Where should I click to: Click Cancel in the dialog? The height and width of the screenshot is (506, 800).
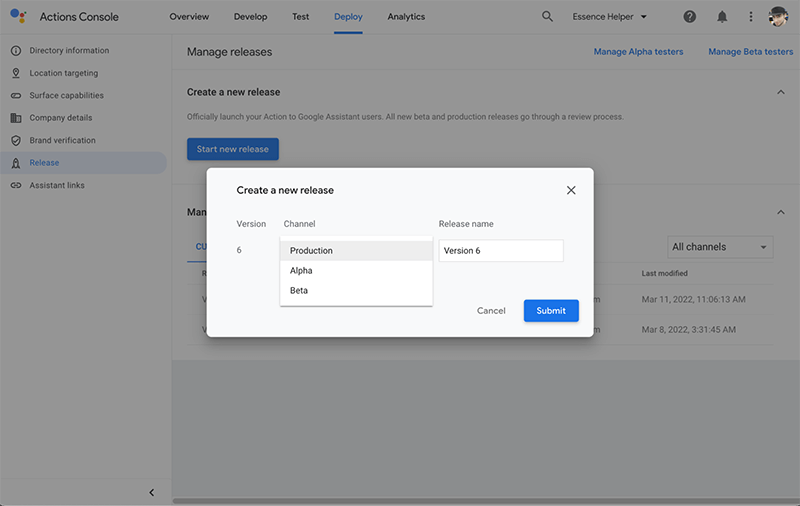coord(491,311)
